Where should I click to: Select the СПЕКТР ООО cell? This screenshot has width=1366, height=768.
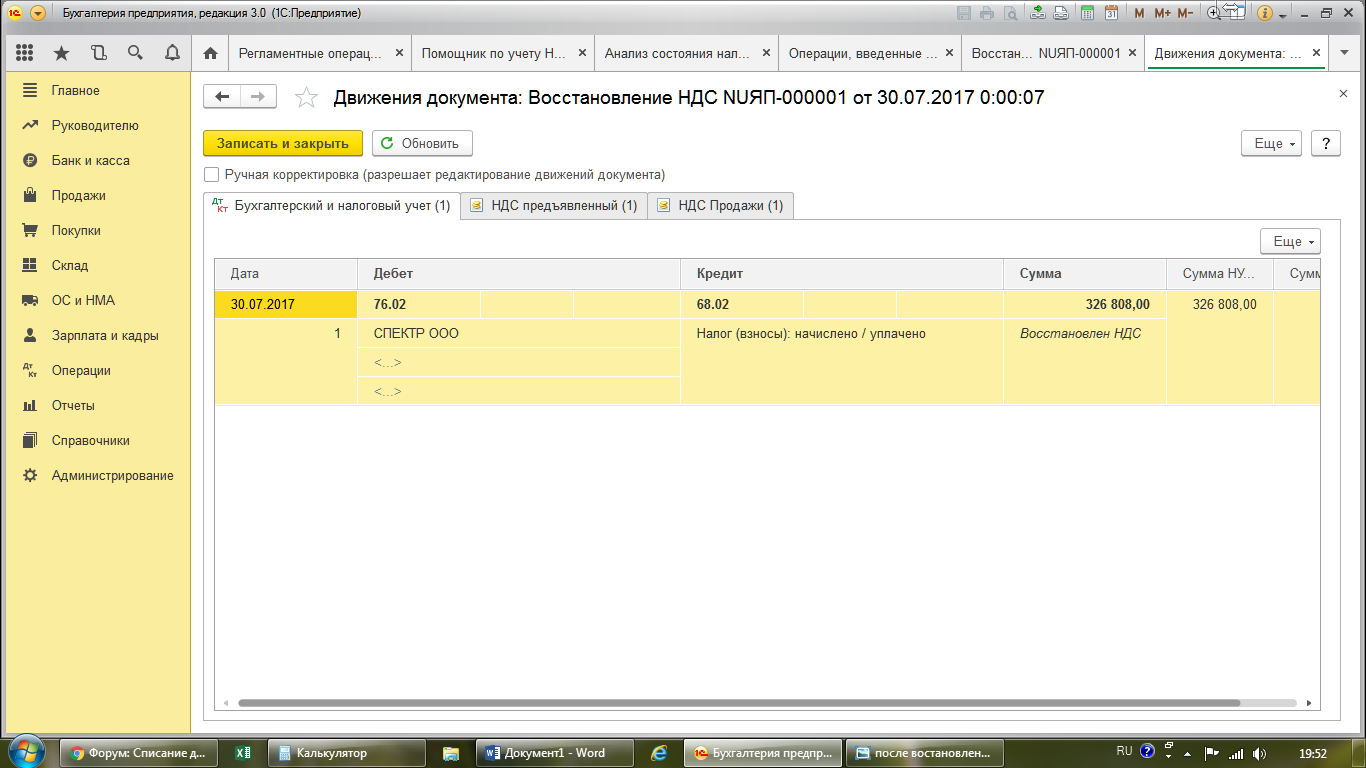point(518,333)
